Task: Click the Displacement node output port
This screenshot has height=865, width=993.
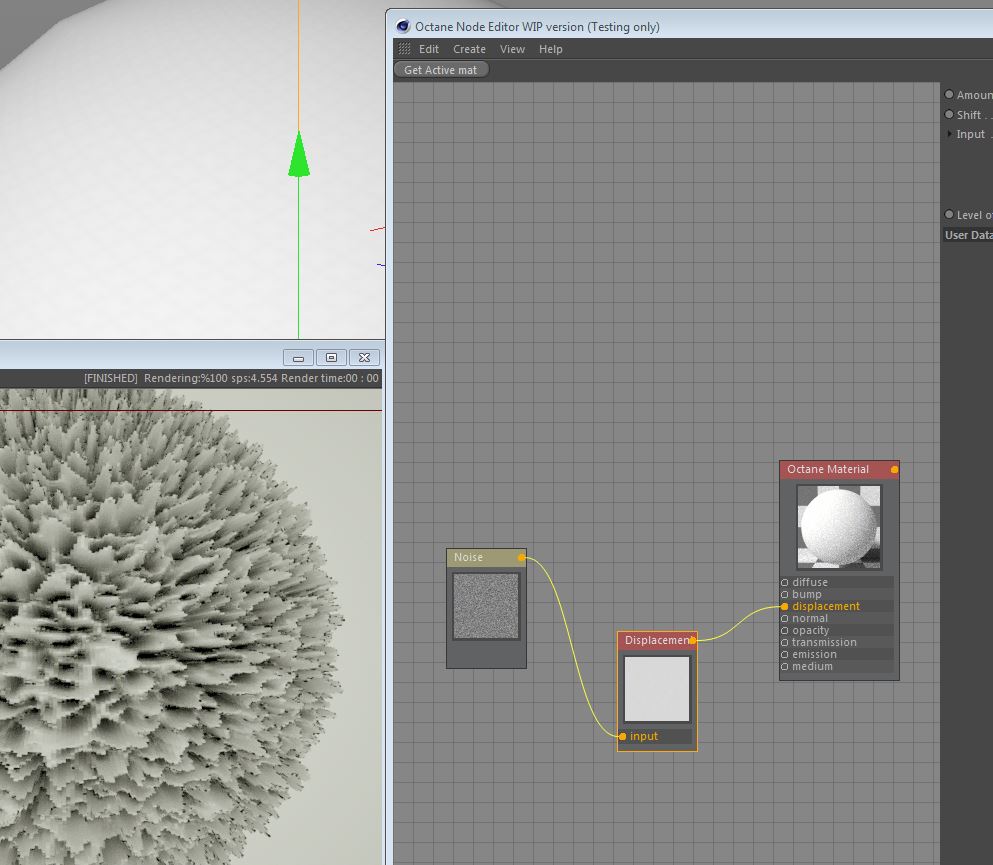Action: pyautogui.click(x=693, y=639)
